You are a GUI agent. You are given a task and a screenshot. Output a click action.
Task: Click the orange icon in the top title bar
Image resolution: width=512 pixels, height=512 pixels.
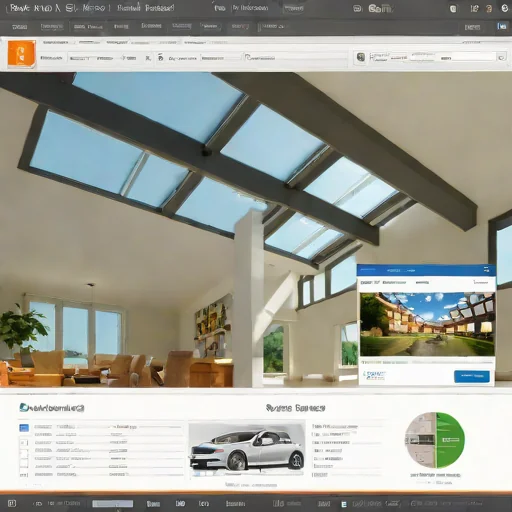click(489, 9)
